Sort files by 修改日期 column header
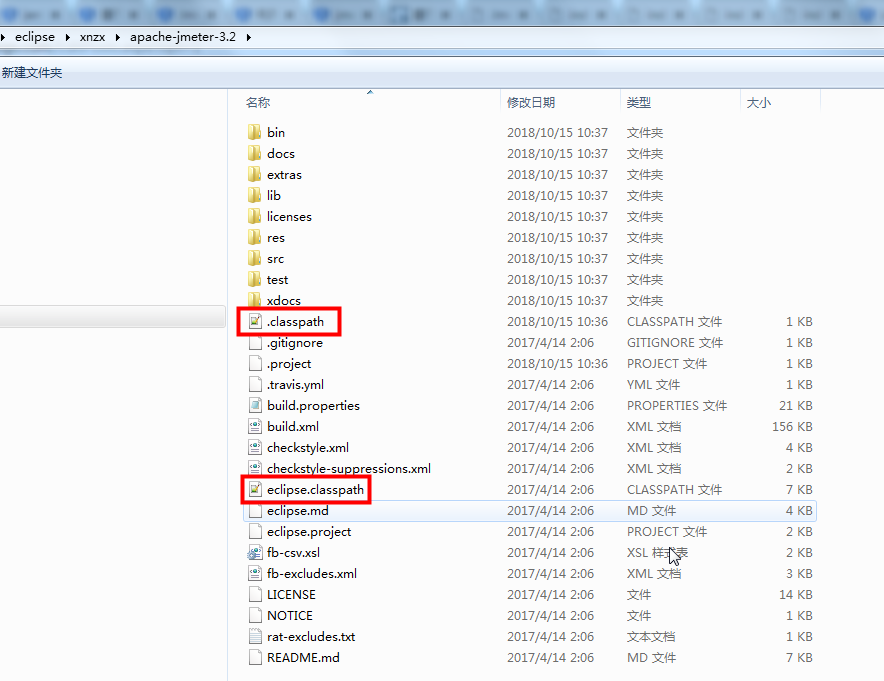This screenshot has width=884, height=681. [x=531, y=103]
